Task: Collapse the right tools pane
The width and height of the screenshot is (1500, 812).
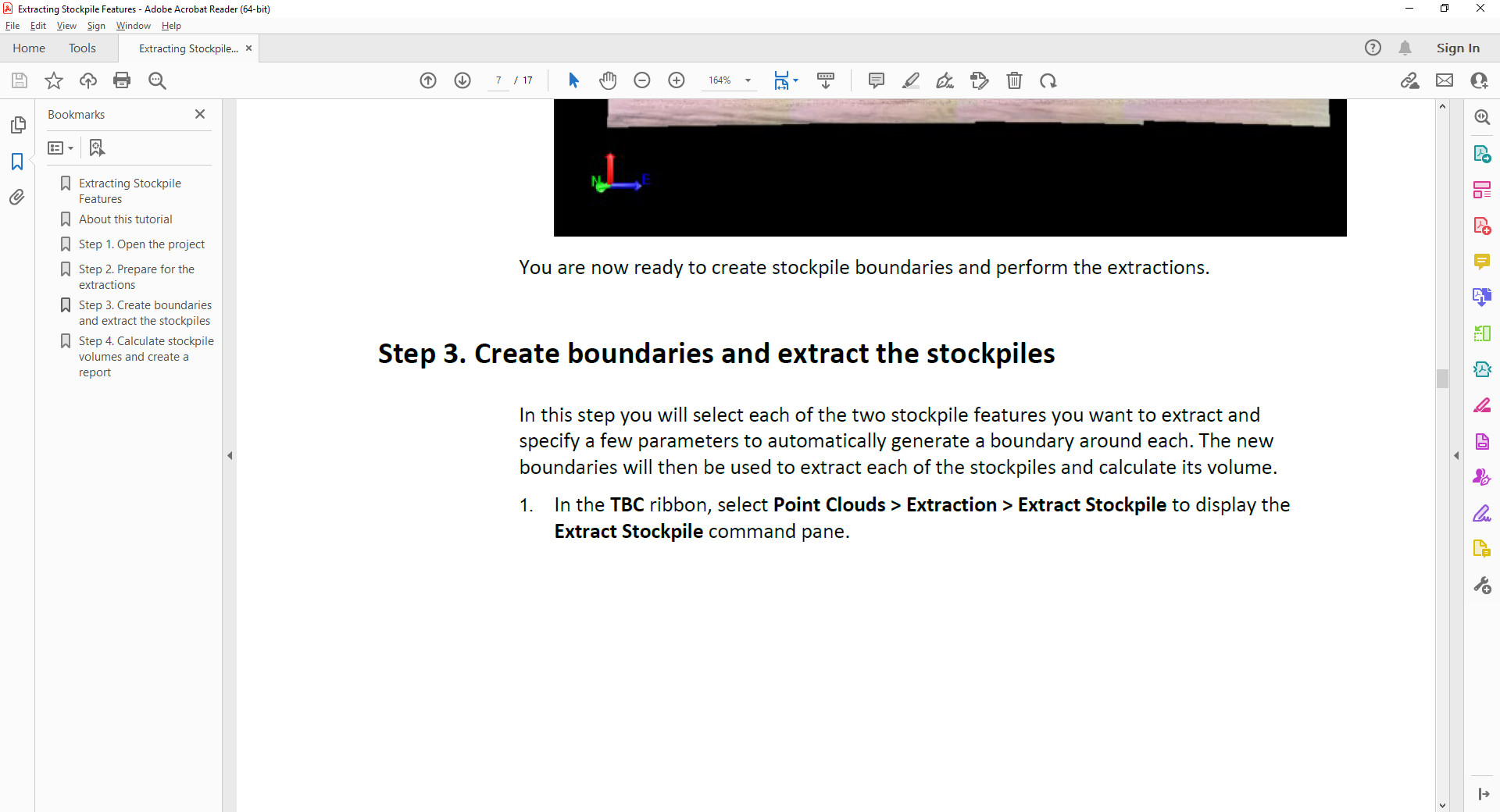Action: coord(1456,455)
